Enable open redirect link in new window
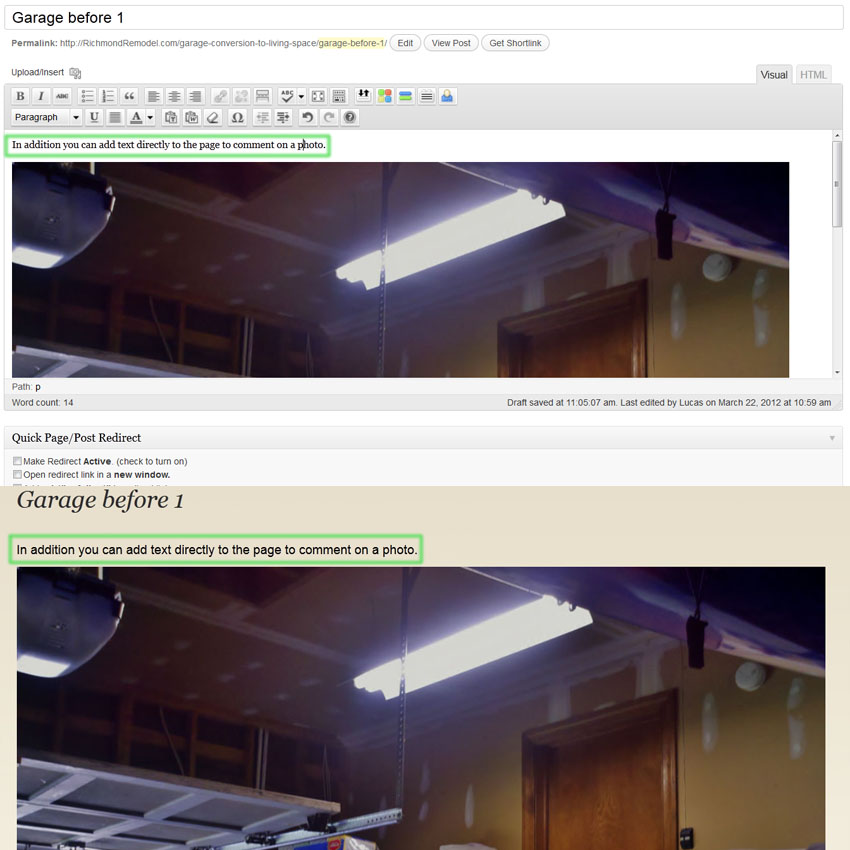Screen dimensions: 850x850 click(x=16, y=474)
